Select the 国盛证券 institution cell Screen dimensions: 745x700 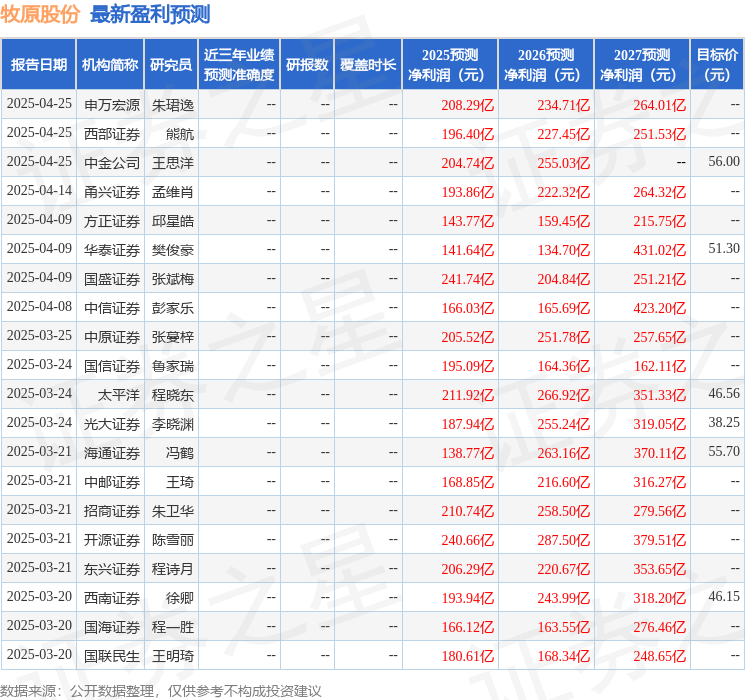click(112, 279)
